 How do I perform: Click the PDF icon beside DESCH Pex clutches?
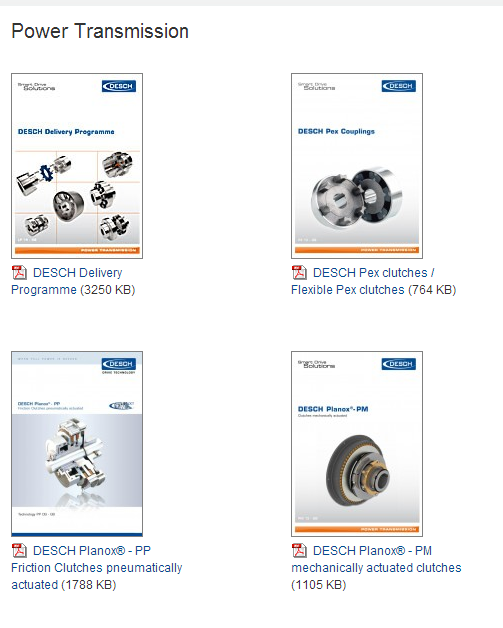pyautogui.click(x=299, y=272)
